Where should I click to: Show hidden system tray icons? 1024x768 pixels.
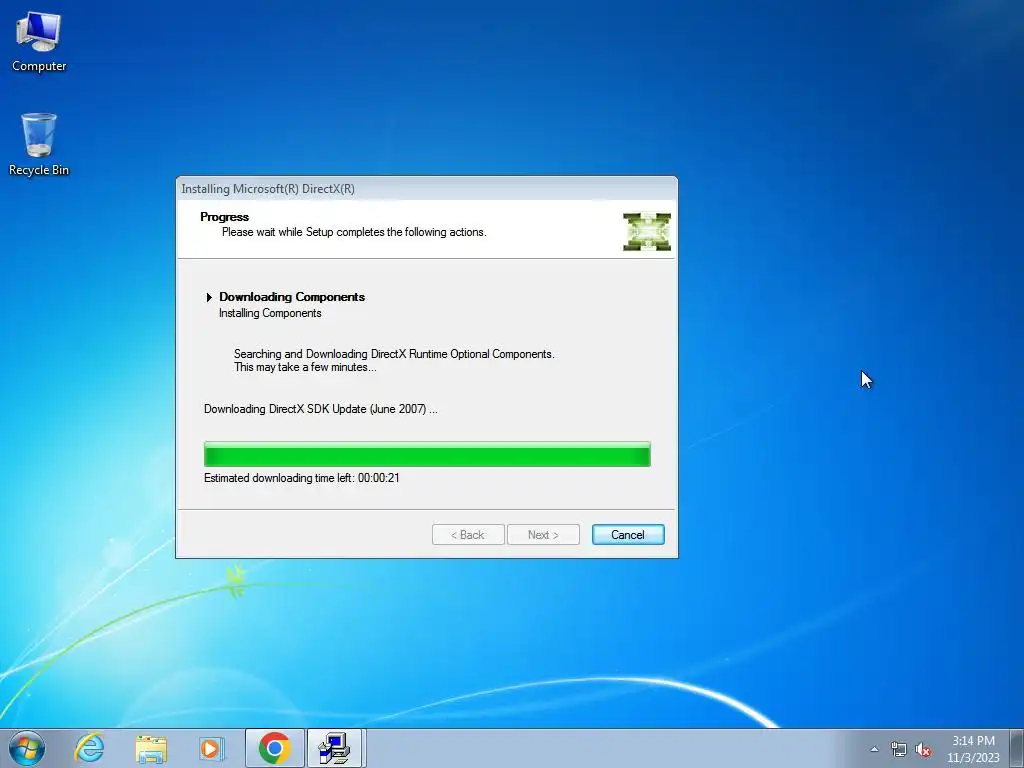874,749
